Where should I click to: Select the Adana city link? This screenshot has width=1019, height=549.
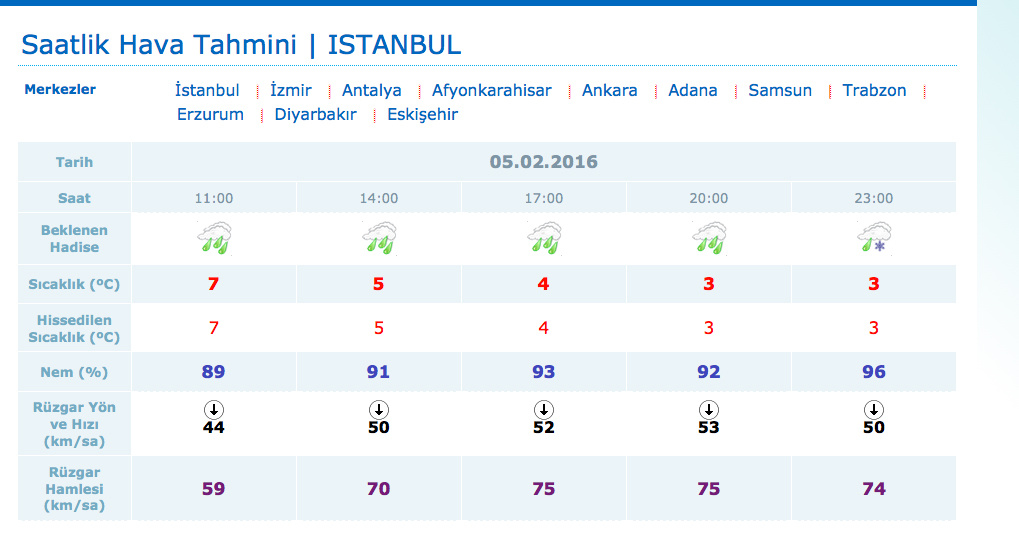pyautogui.click(x=693, y=90)
